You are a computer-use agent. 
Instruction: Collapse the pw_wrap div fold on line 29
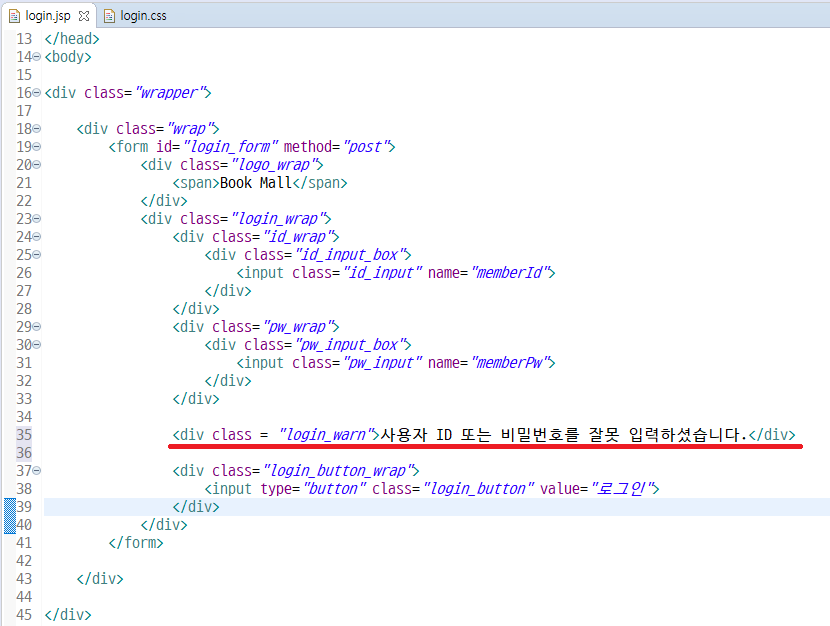36,326
